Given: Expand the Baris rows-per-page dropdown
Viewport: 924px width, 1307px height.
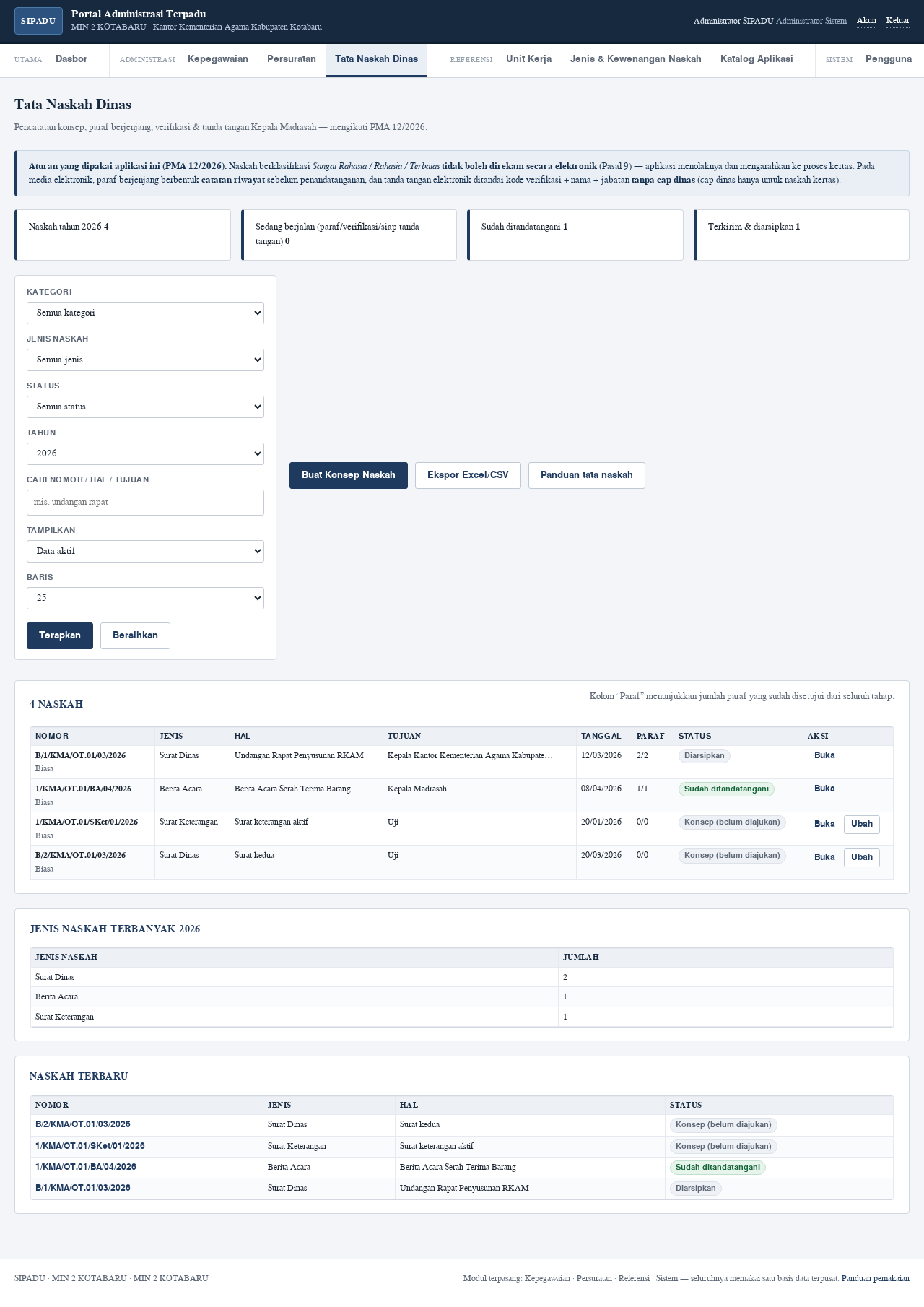Looking at the screenshot, I should pyautogui.click(x=145, y=598).
